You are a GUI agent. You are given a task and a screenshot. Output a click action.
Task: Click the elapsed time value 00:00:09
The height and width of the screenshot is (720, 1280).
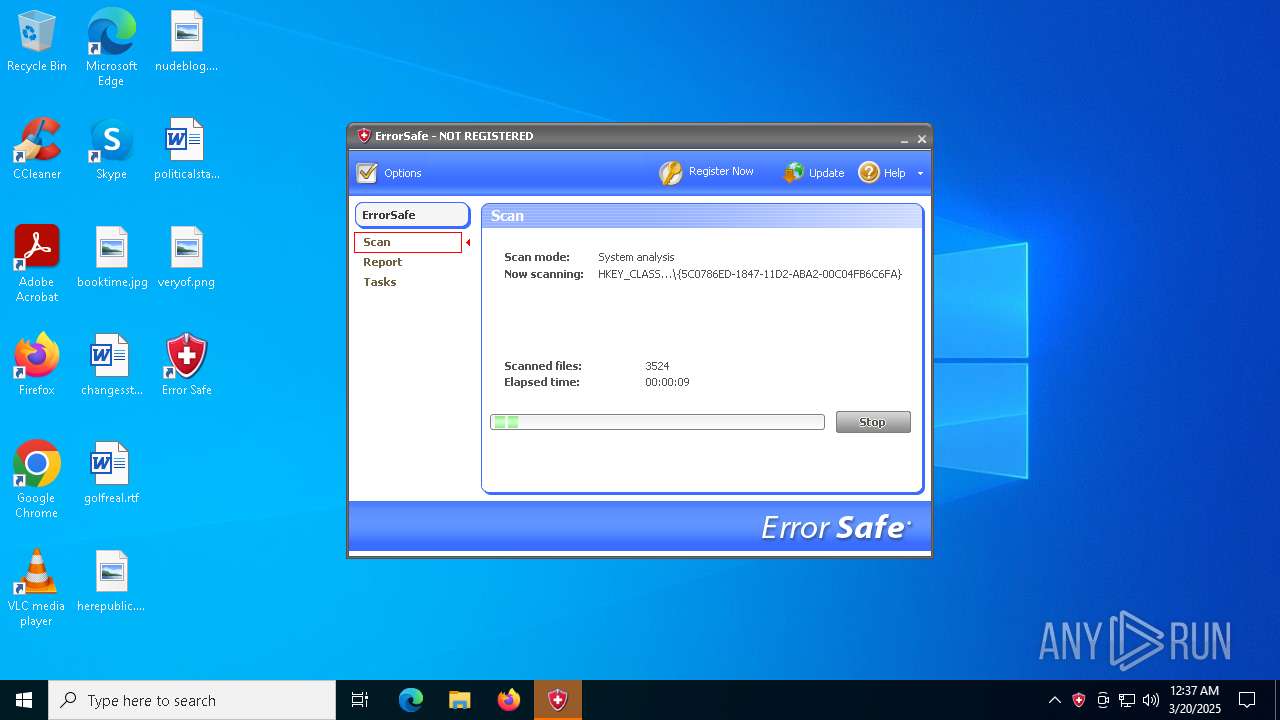point(667,382)
